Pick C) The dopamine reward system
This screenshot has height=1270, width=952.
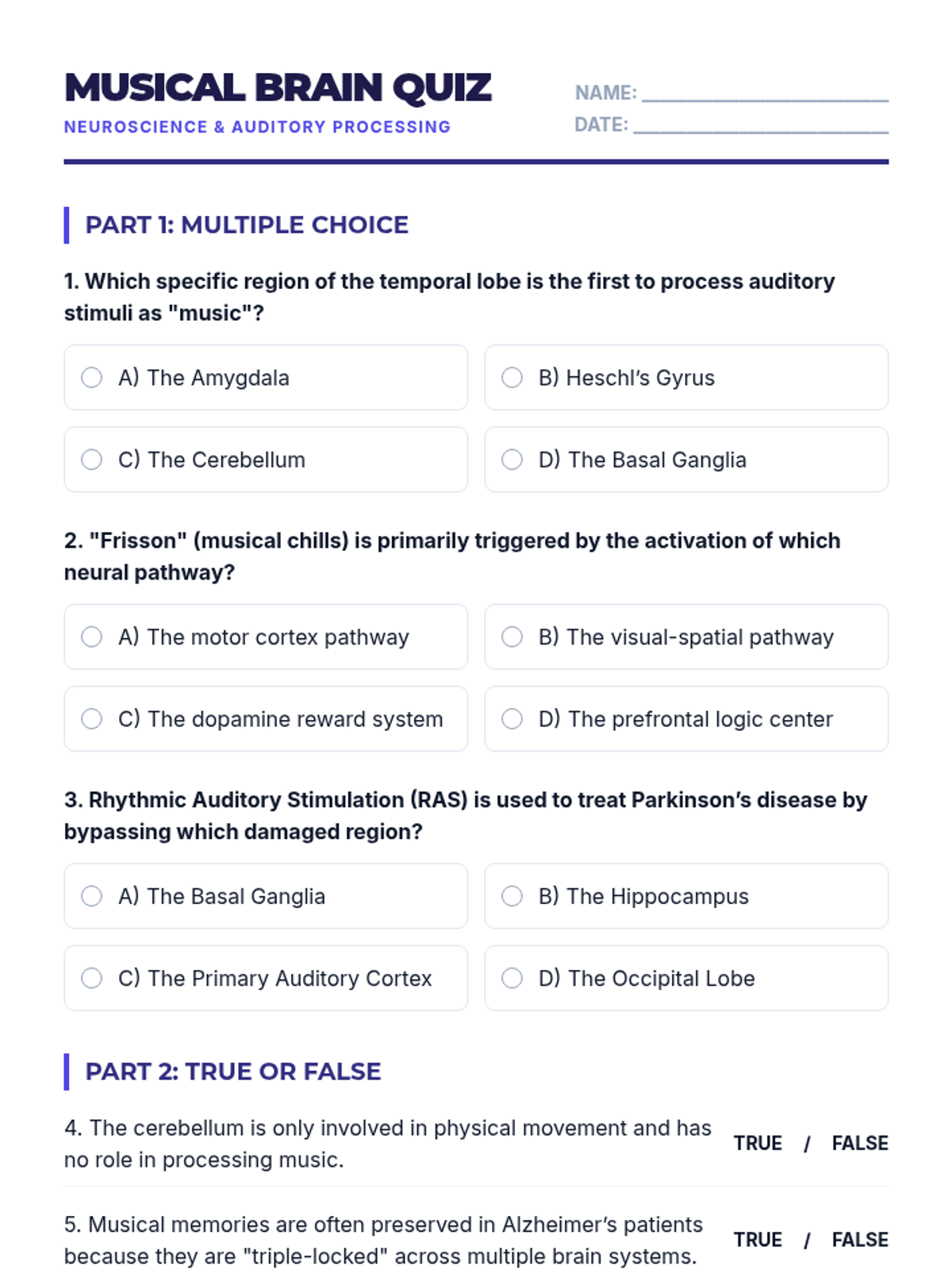coord(266,718)
